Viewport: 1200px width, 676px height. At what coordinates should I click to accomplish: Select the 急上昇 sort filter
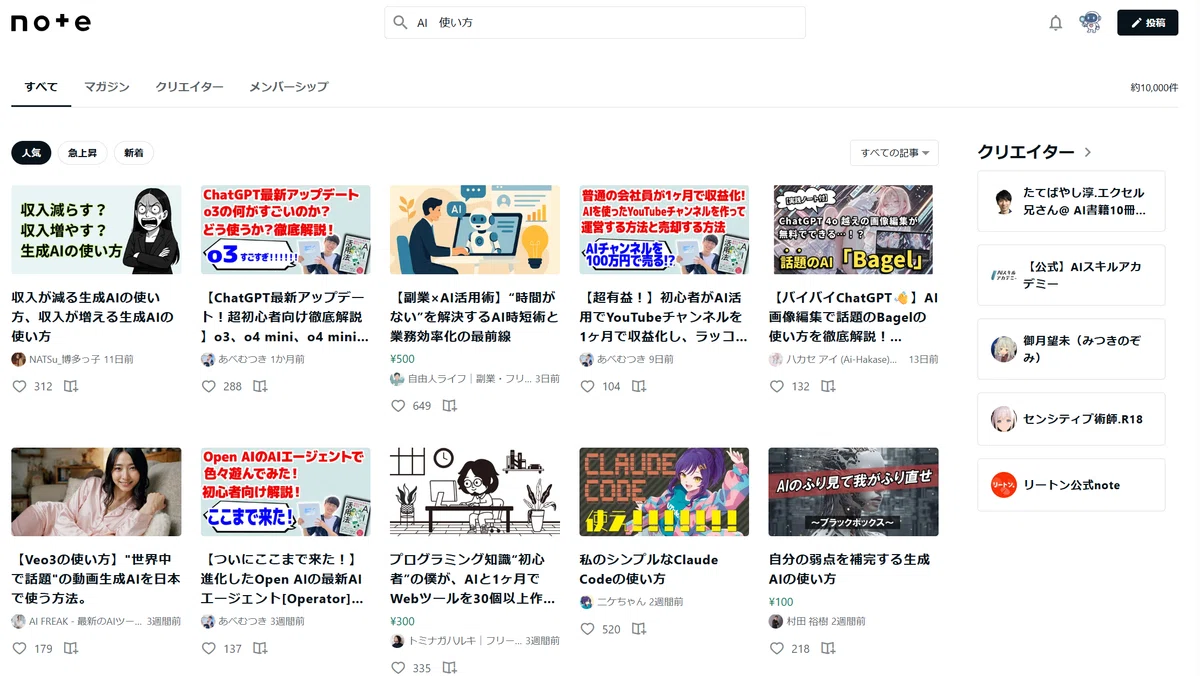coord(82,153)
